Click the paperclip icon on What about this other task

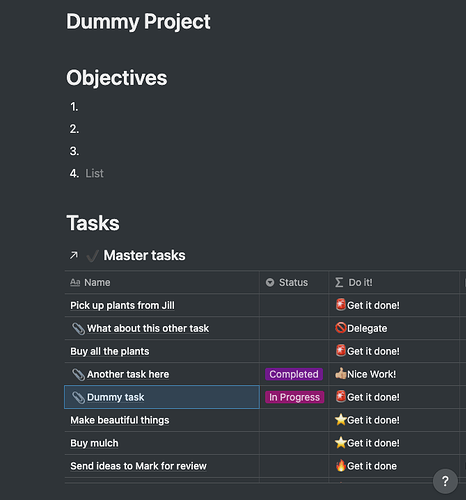78,328
